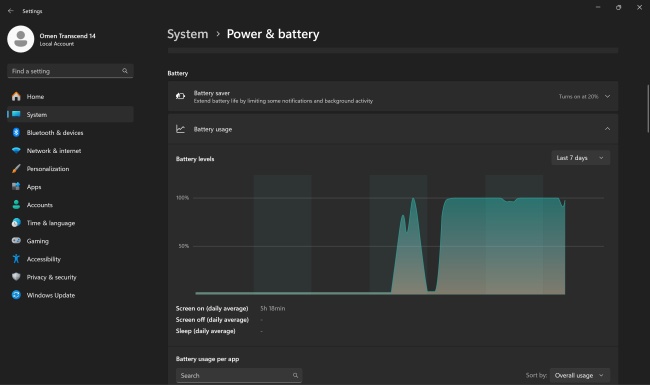
Task: Click the Power & battery page title
Action: pyautogui.click(x=273, y=34)
